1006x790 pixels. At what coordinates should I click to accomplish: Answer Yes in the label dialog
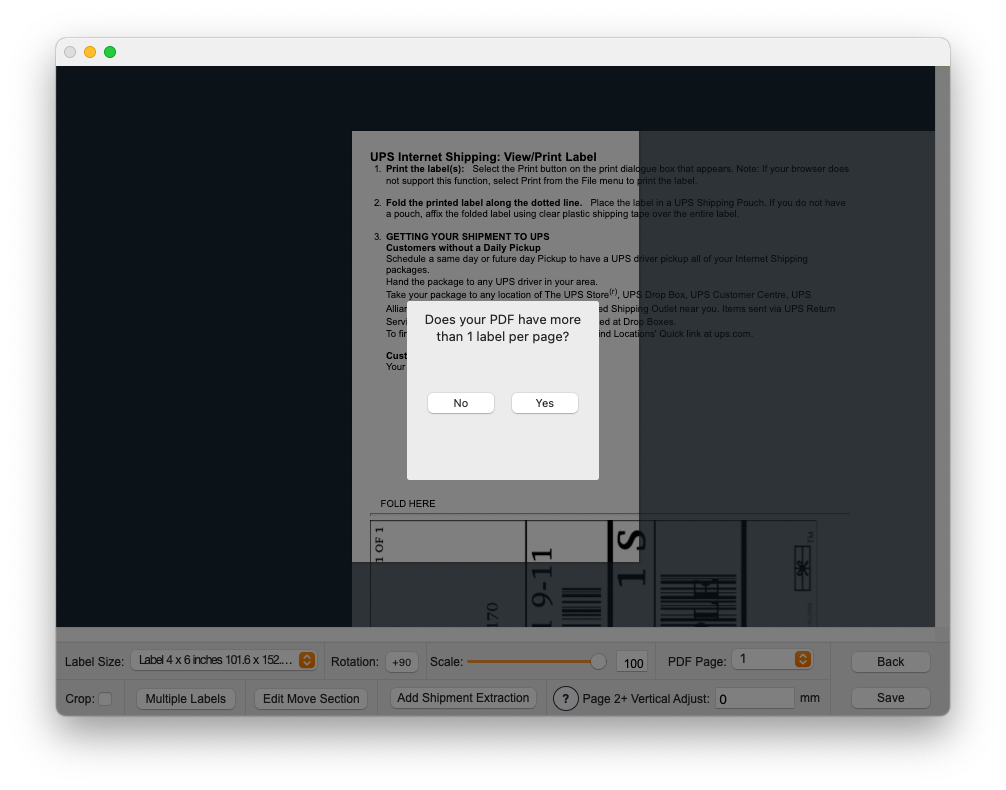(x=545, y=403)
